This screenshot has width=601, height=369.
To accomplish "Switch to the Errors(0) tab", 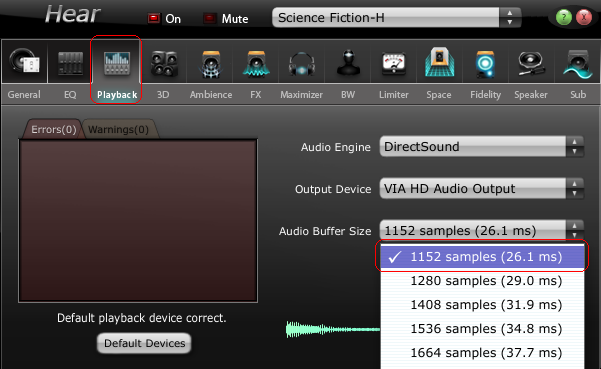I will tap(53, 130).
